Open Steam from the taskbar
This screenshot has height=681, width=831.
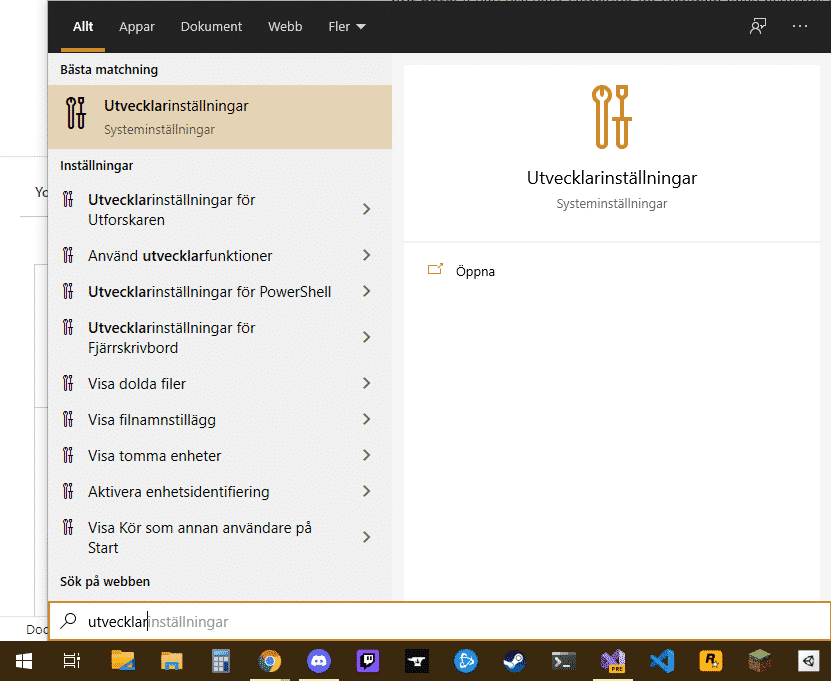tap(514, 661)
